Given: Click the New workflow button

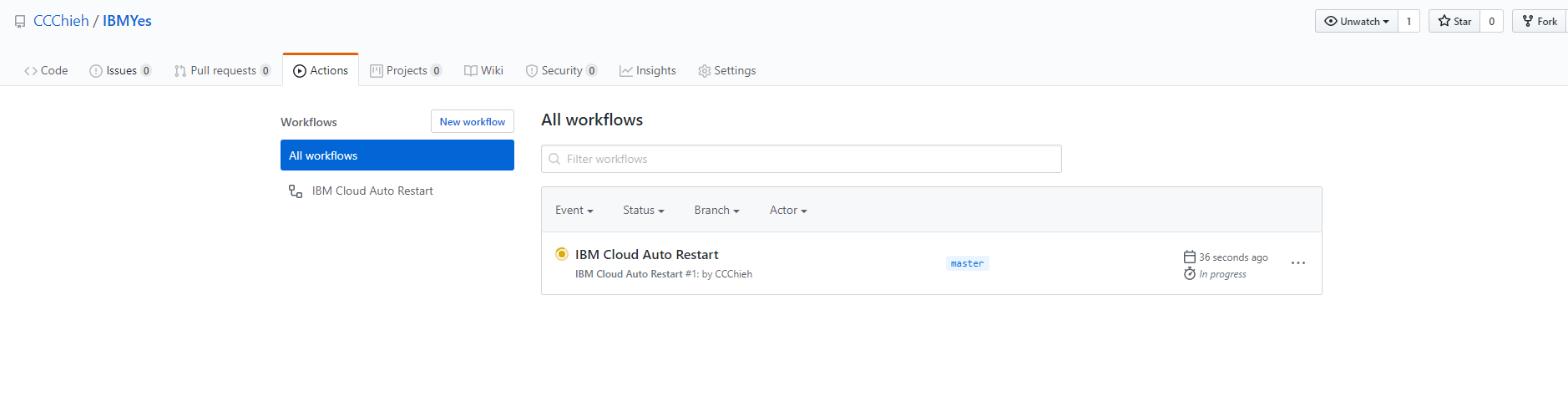Looking at the screenshot, I should [x=473, y=121].
